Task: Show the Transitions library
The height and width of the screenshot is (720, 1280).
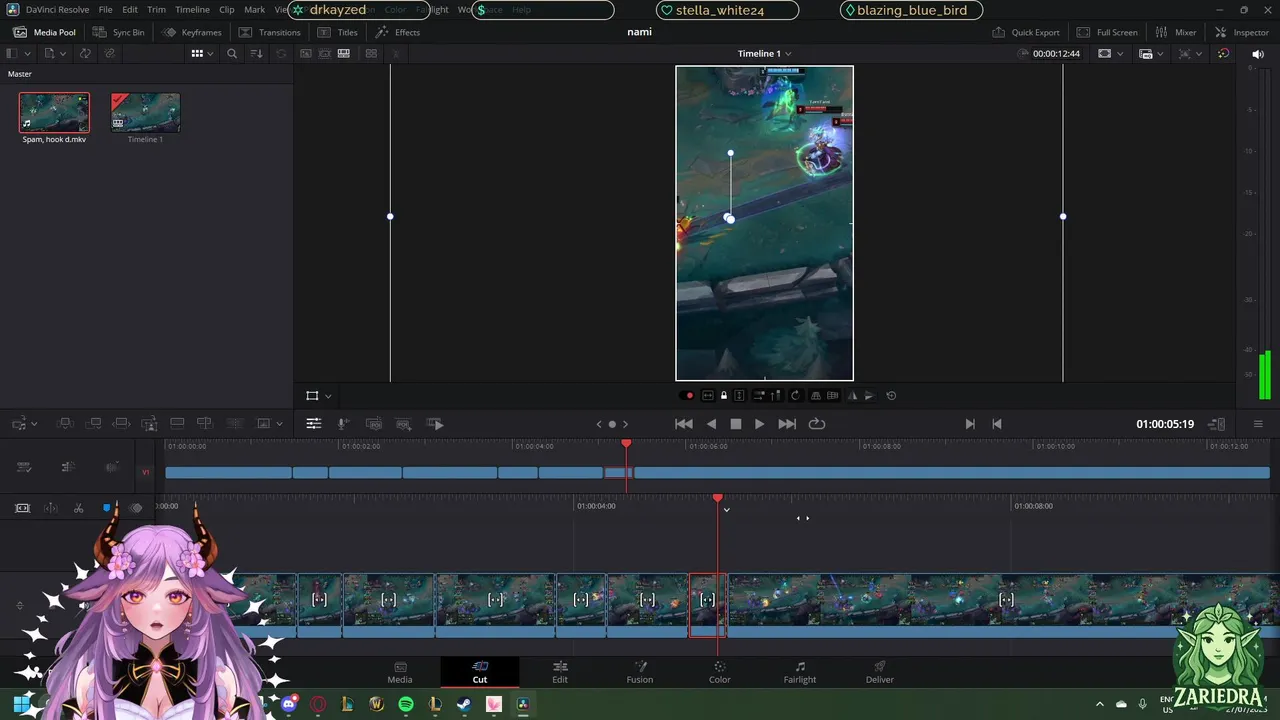Action: (x=269, y=32)
